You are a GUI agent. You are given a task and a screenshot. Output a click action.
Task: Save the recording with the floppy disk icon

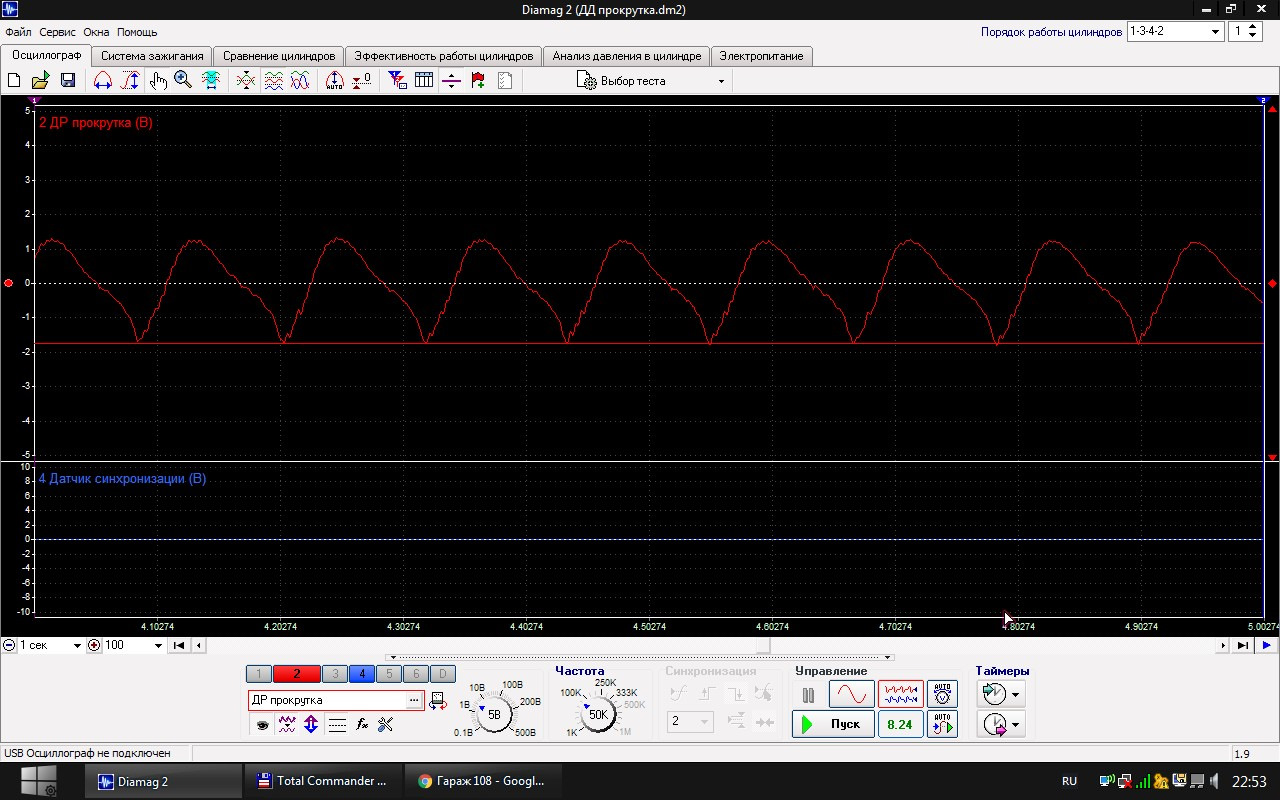click(68, 81)
